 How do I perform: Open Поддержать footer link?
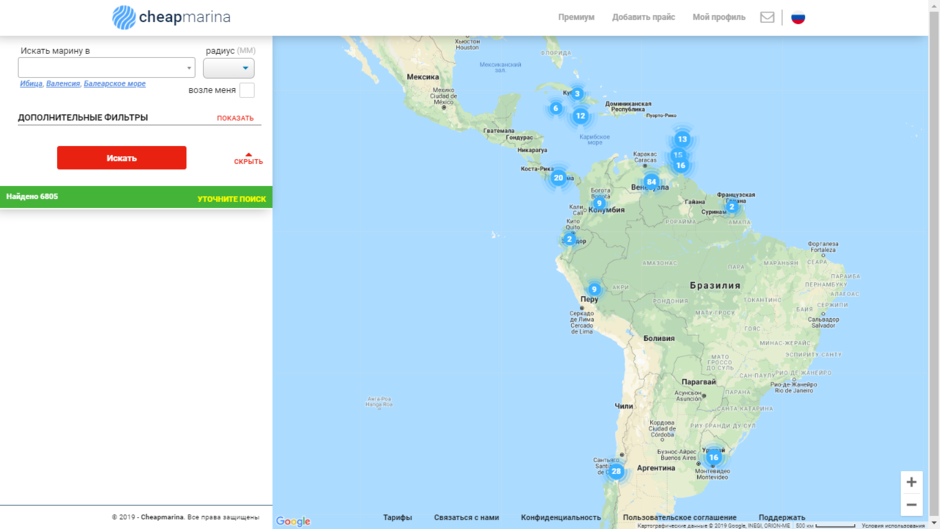pyautogui.click(x=782, y=517)
